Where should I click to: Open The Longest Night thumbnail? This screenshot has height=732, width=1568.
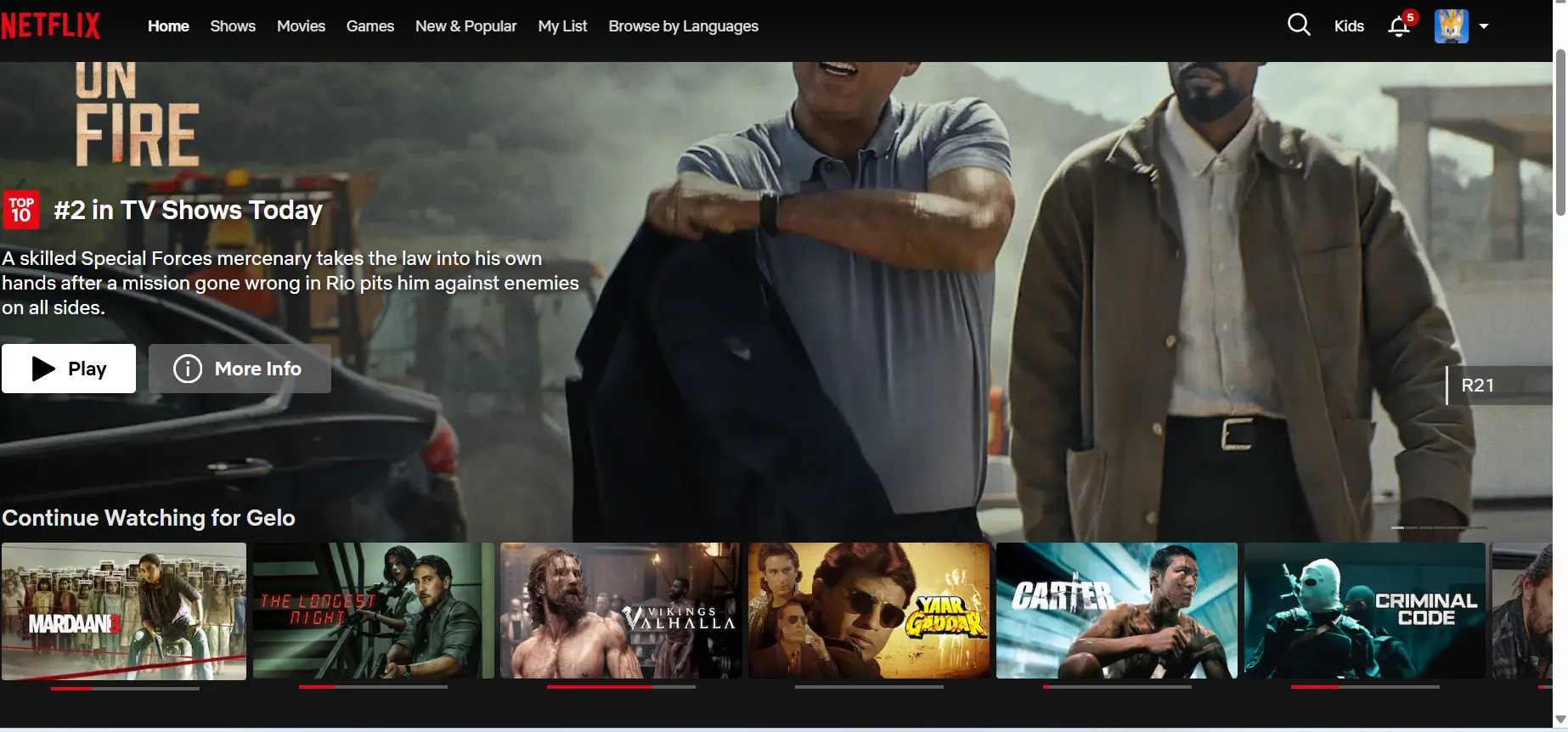pyautogui.click(x=373, y=611)
